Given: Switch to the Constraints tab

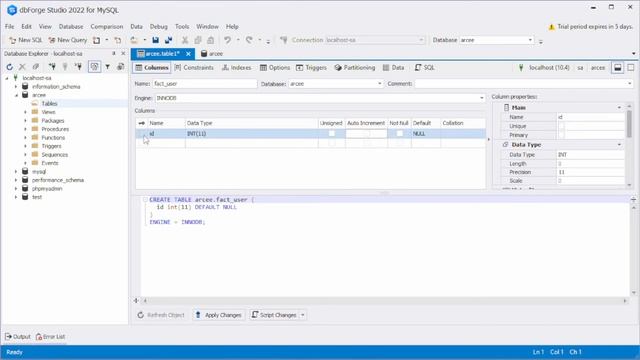Looking at the screenshot, I should click(x=194, y=68).
